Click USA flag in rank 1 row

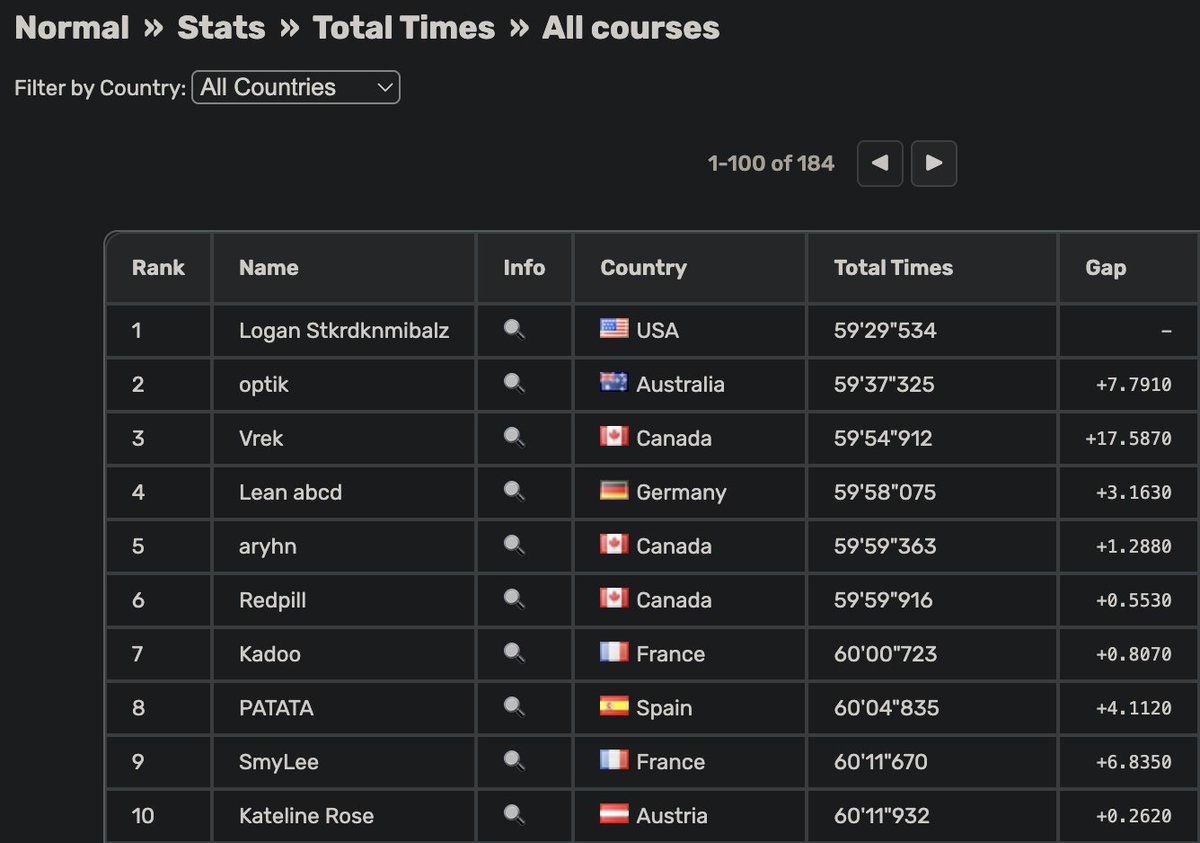614,328
